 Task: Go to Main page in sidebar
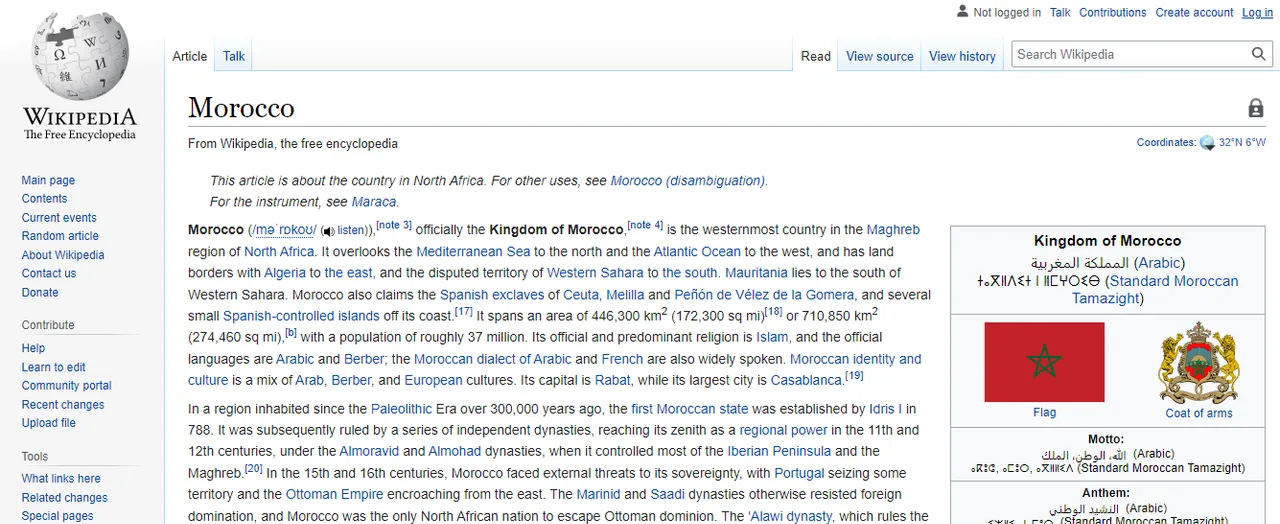(48, 180)
